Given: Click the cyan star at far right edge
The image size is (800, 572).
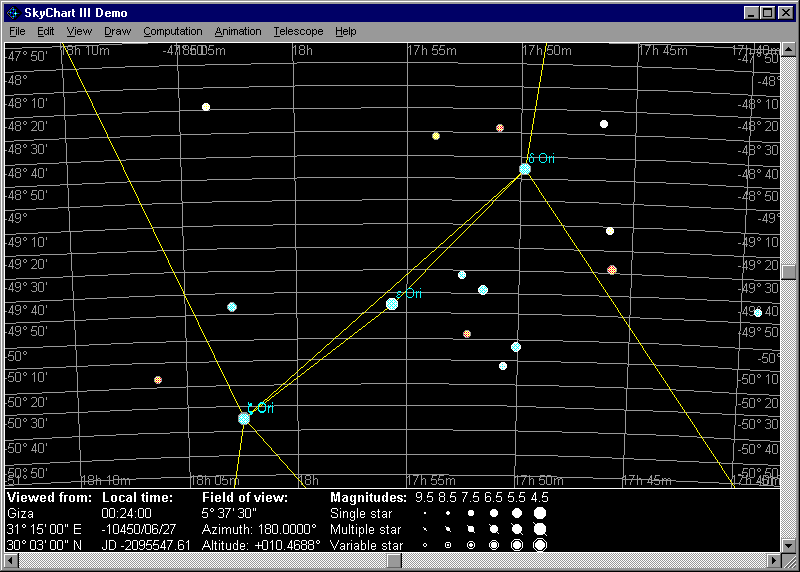Looking at the screenshot, I should coord(758,313).
